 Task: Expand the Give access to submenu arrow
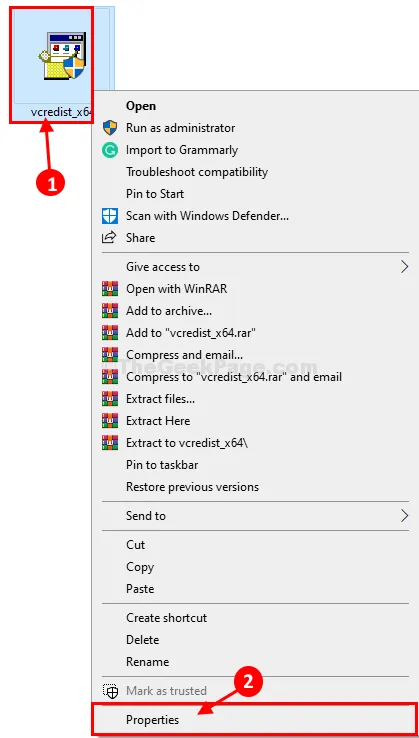tap(404, 267)
